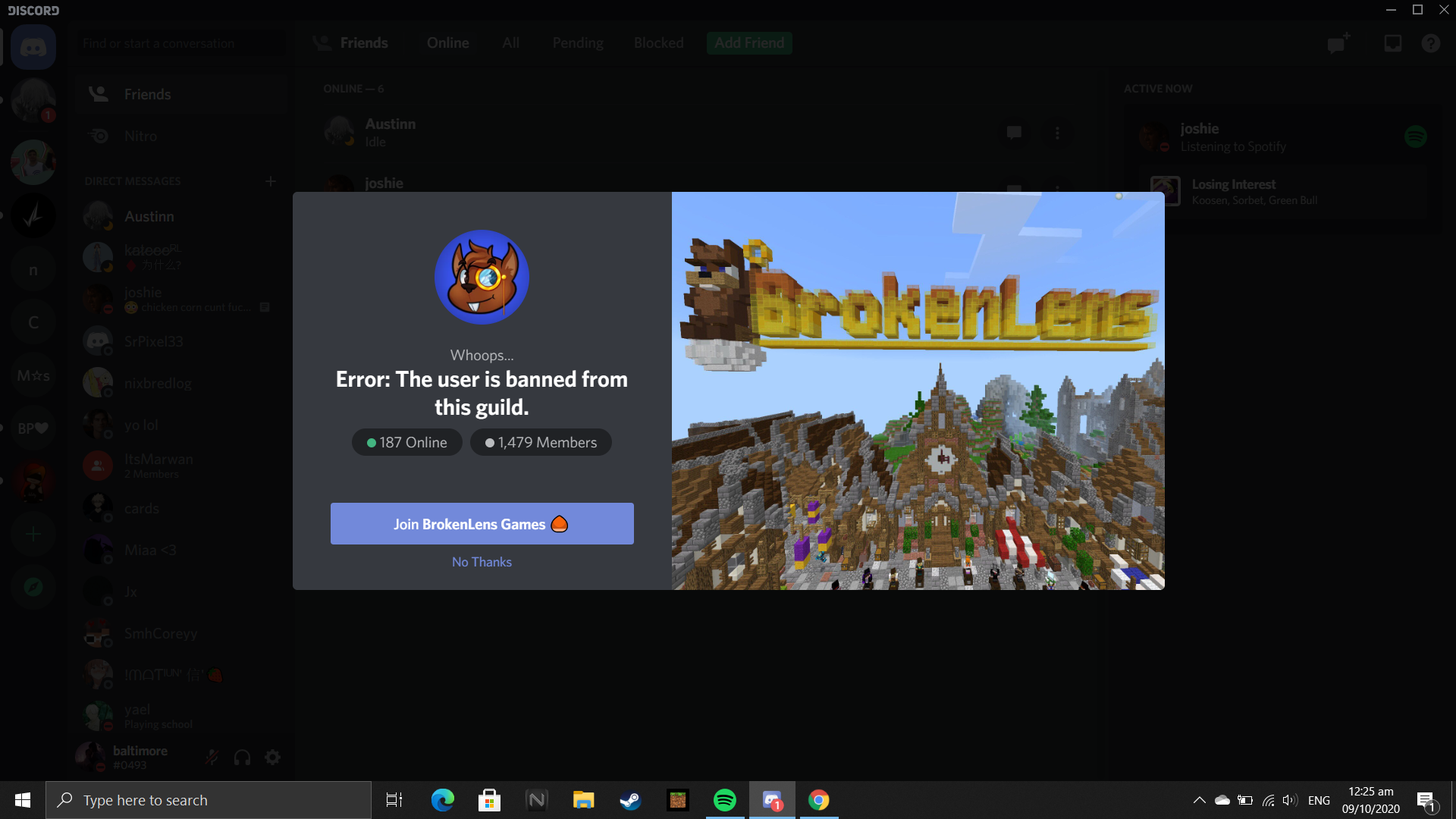
Task: Open Minecraft icon in taskbar
Action: pyautogui.click(x=677, y=800)
